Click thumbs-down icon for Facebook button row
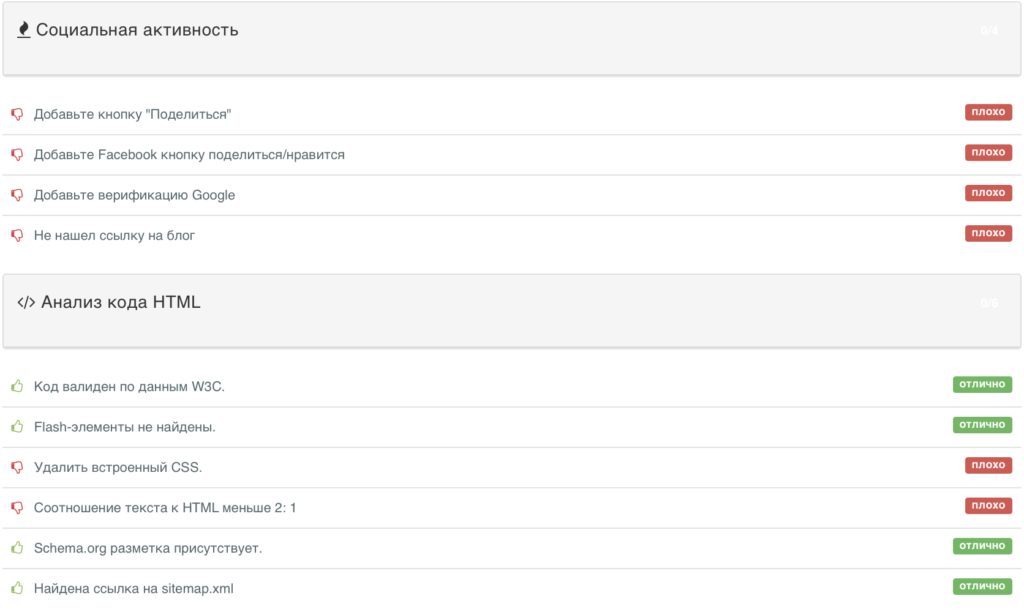This screenshot has height=612, width=1024. pyautogui.click(x=18, y=155)
